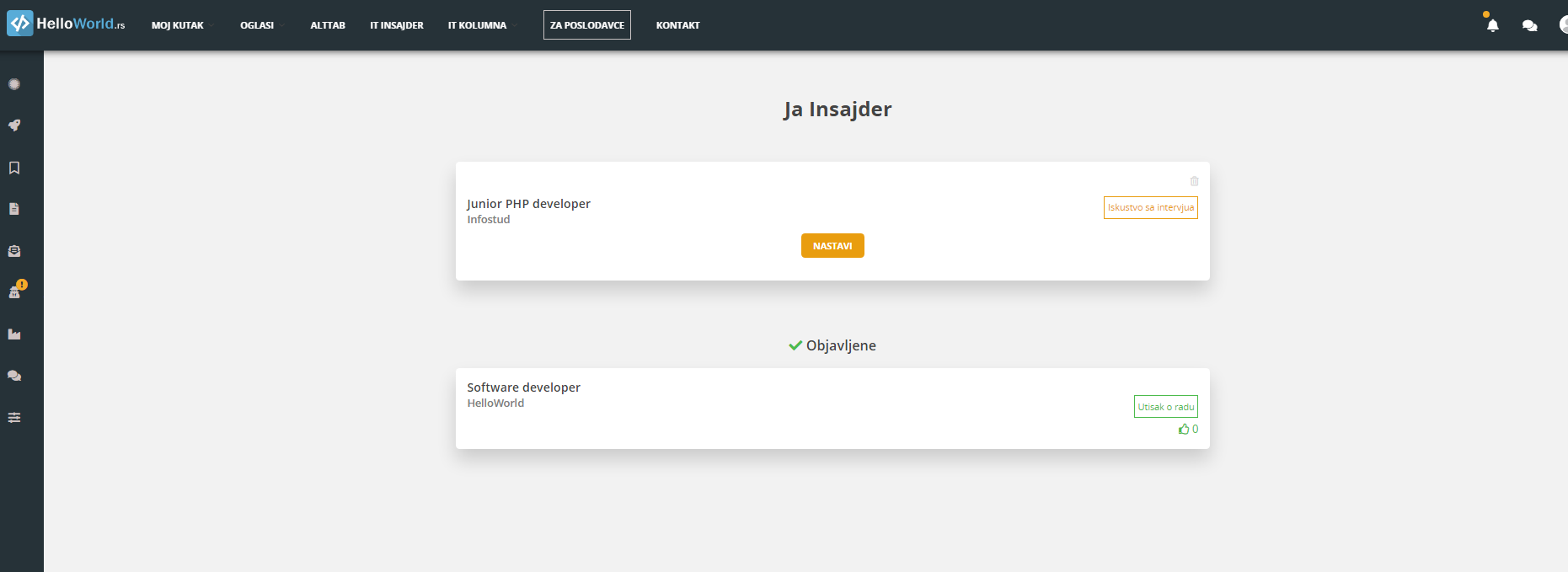Open the 'Software developer' title
1568x572 pixels.
point(524,388)
